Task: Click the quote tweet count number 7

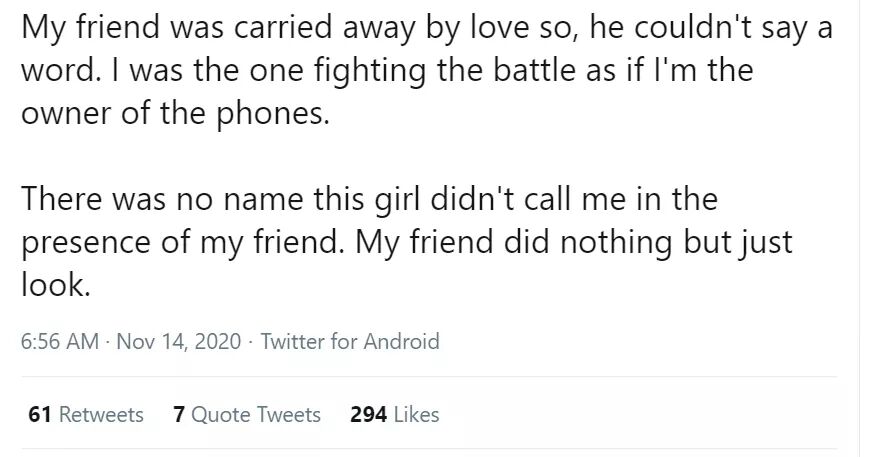Action: pos(179,414)
